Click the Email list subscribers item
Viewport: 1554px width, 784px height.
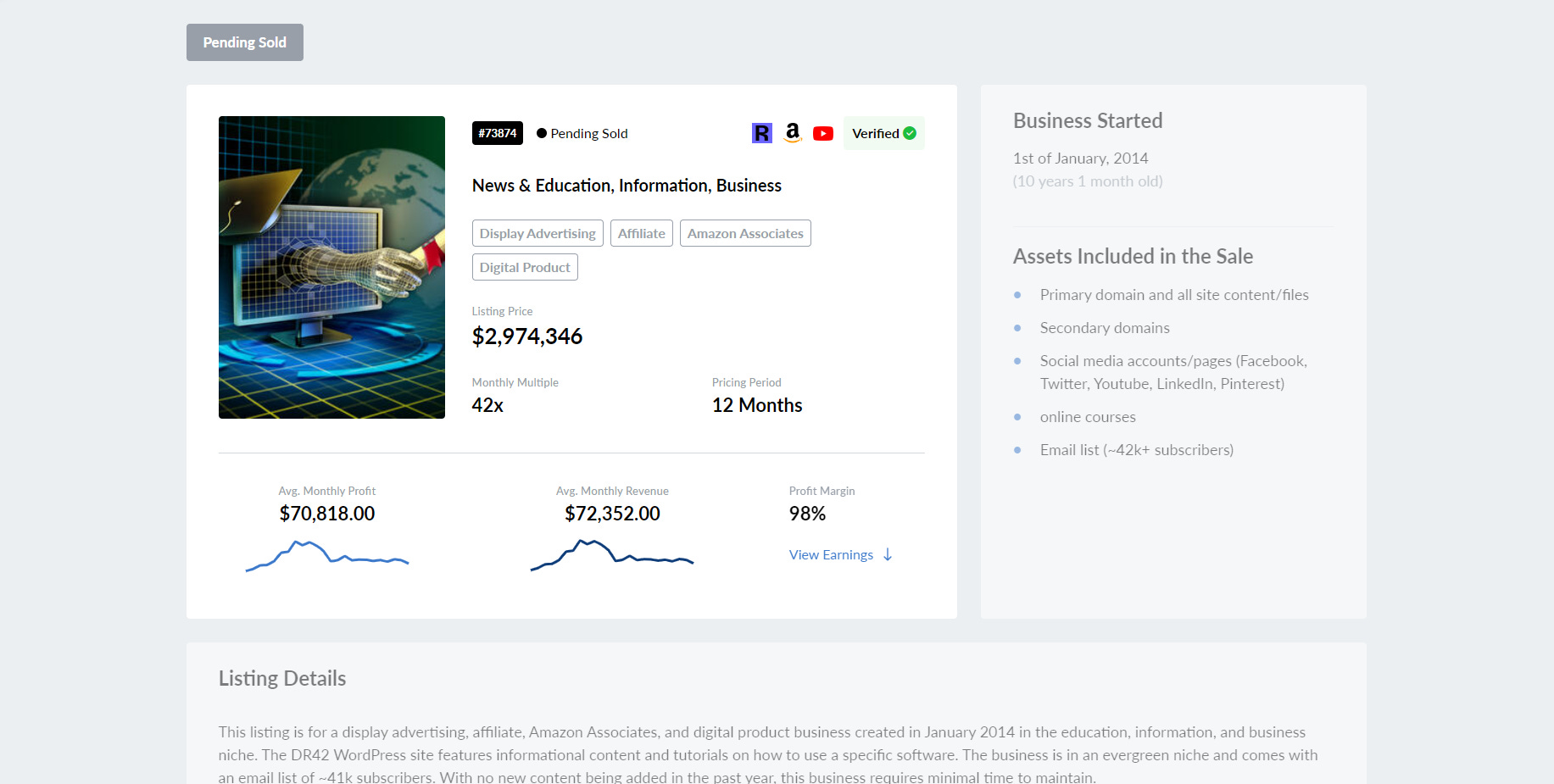[1137, 450]
